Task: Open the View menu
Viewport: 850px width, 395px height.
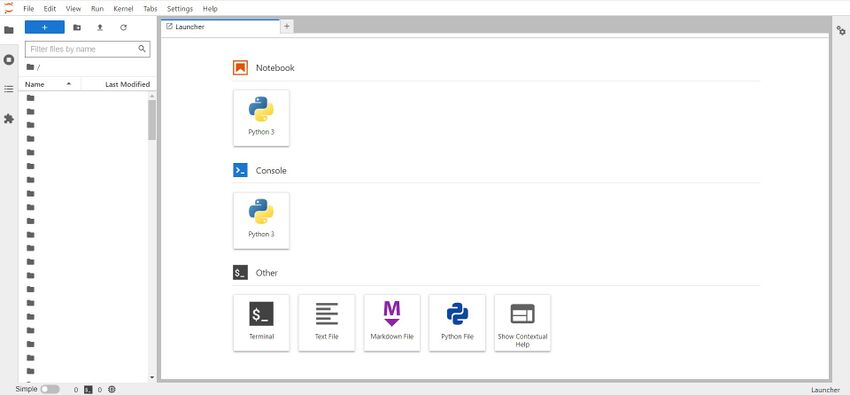Action: [73, 9]
